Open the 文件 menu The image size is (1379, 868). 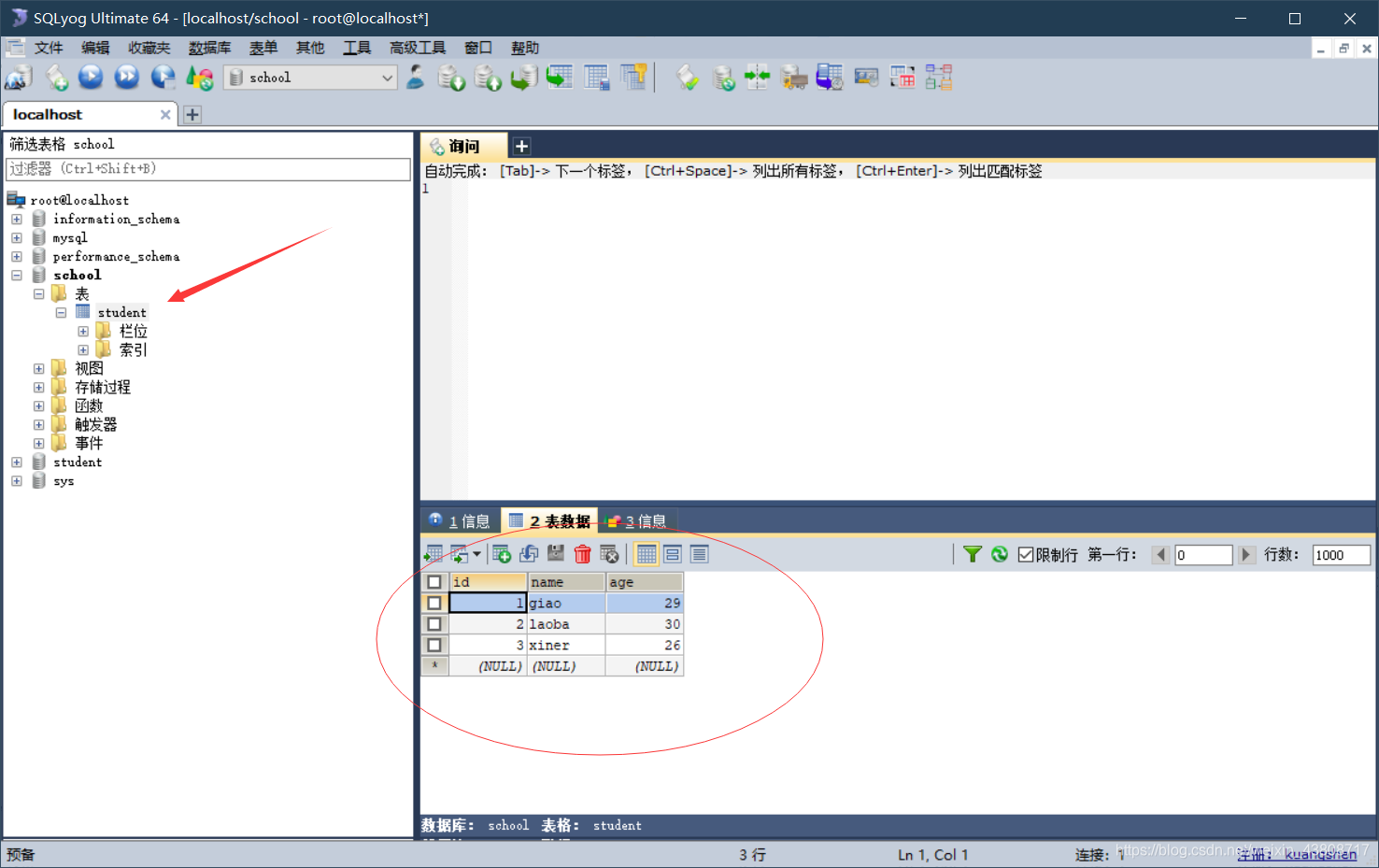coord(49,48)
